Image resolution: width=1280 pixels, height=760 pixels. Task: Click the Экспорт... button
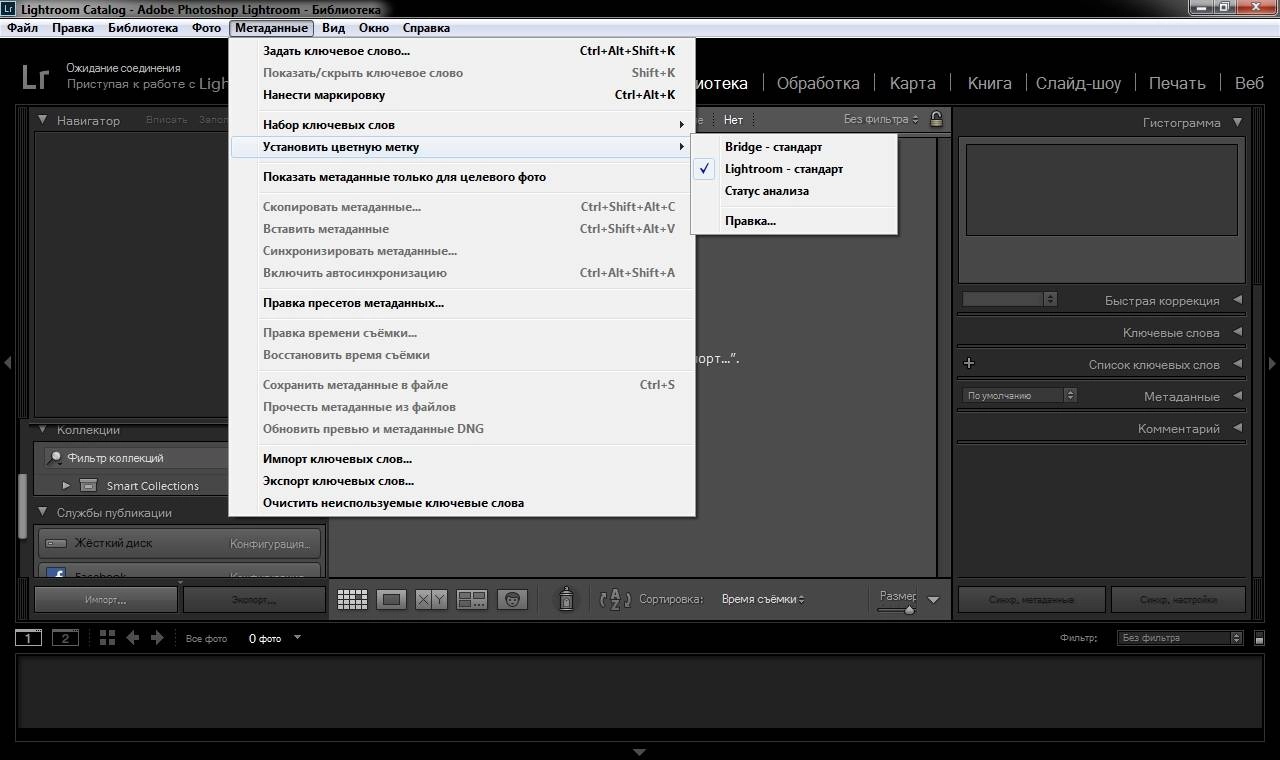click(x=255, y=600)
